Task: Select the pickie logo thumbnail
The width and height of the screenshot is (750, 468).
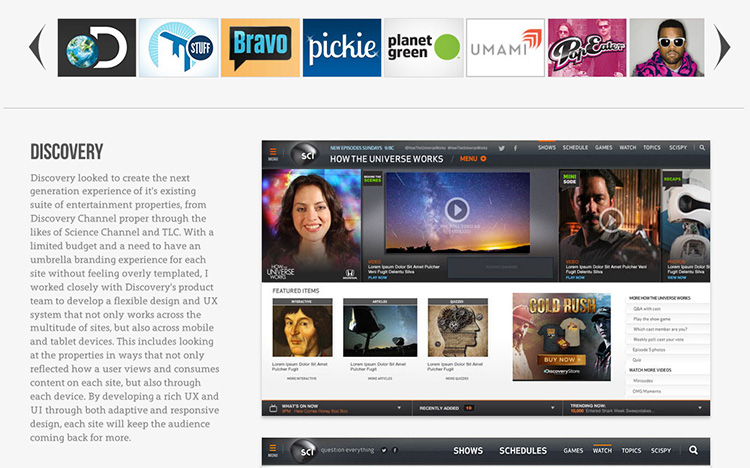Action: (x=342, y=47)
